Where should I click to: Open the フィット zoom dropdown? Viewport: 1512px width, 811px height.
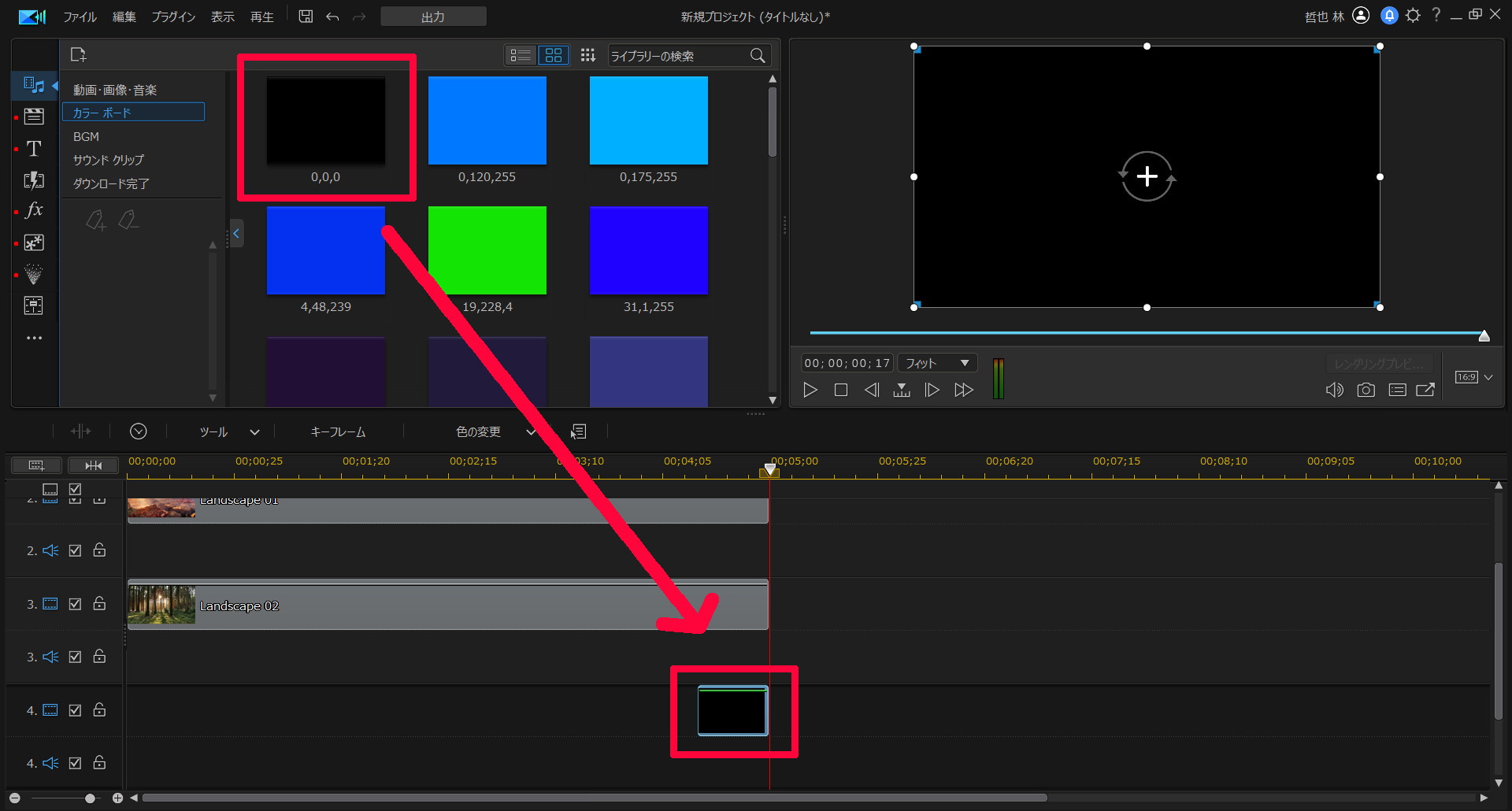point(937,363)
